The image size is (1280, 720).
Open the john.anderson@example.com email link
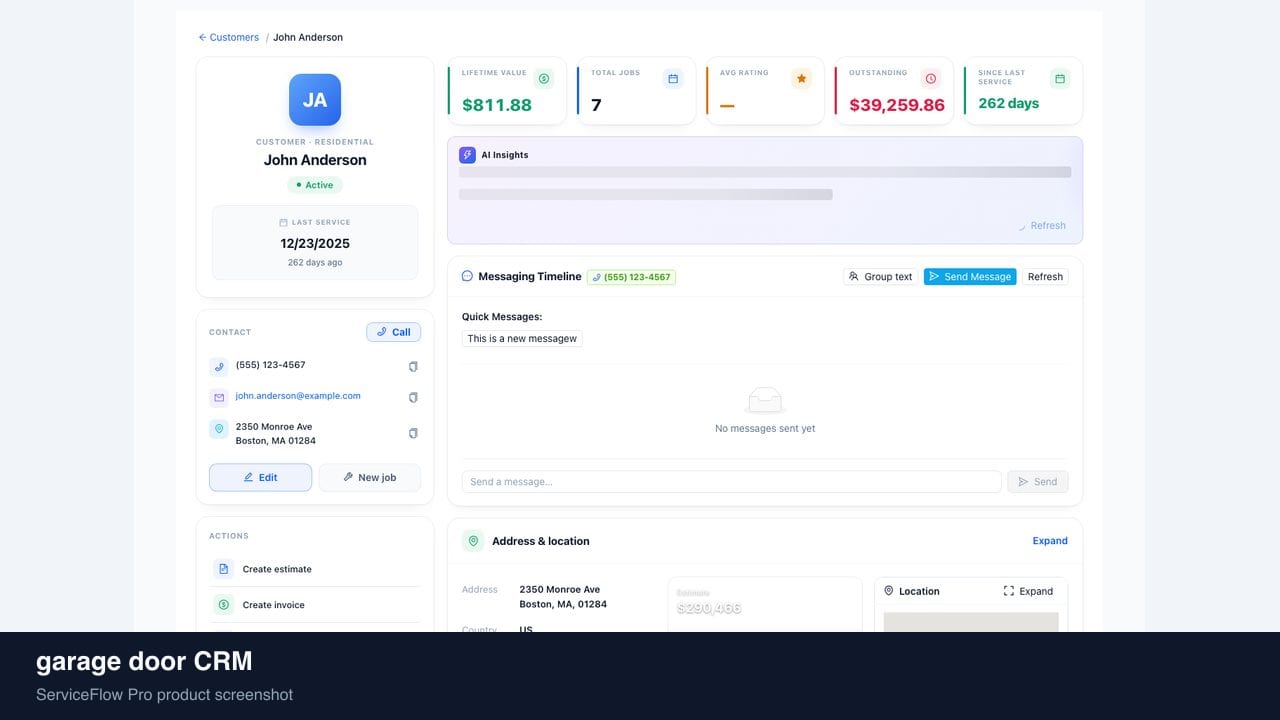pos(298,396)
